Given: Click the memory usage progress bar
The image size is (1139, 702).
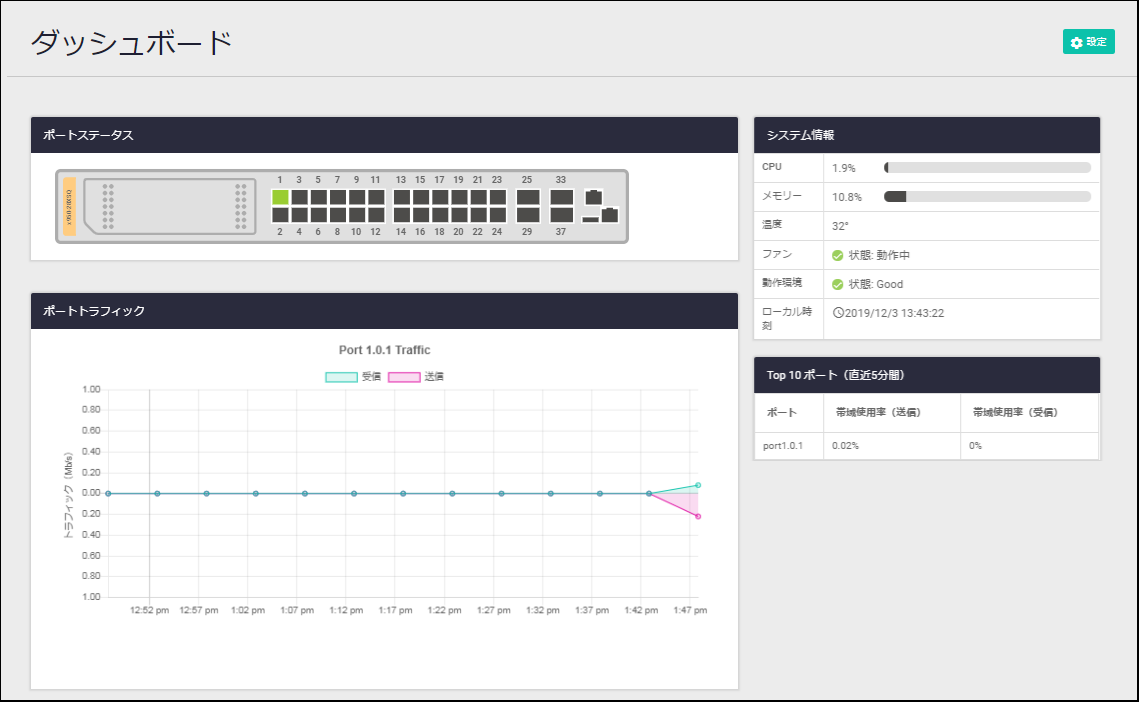Looking at the screenshot, I should 987,197.
